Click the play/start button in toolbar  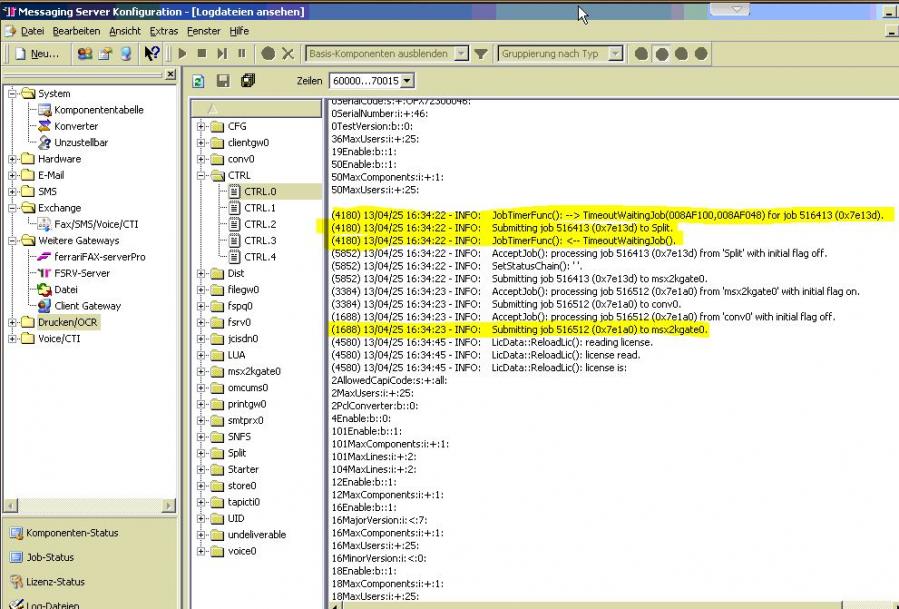[x=182, y=54]
